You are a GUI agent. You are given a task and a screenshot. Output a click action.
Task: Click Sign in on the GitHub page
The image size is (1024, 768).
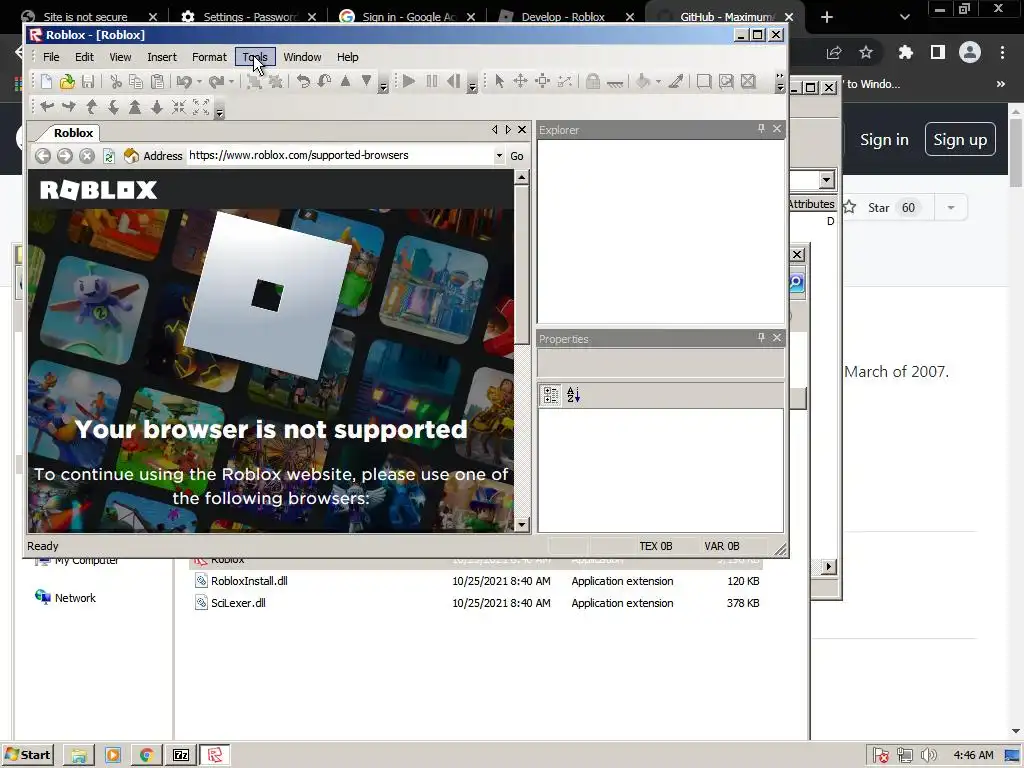click(x=884, y=139)
